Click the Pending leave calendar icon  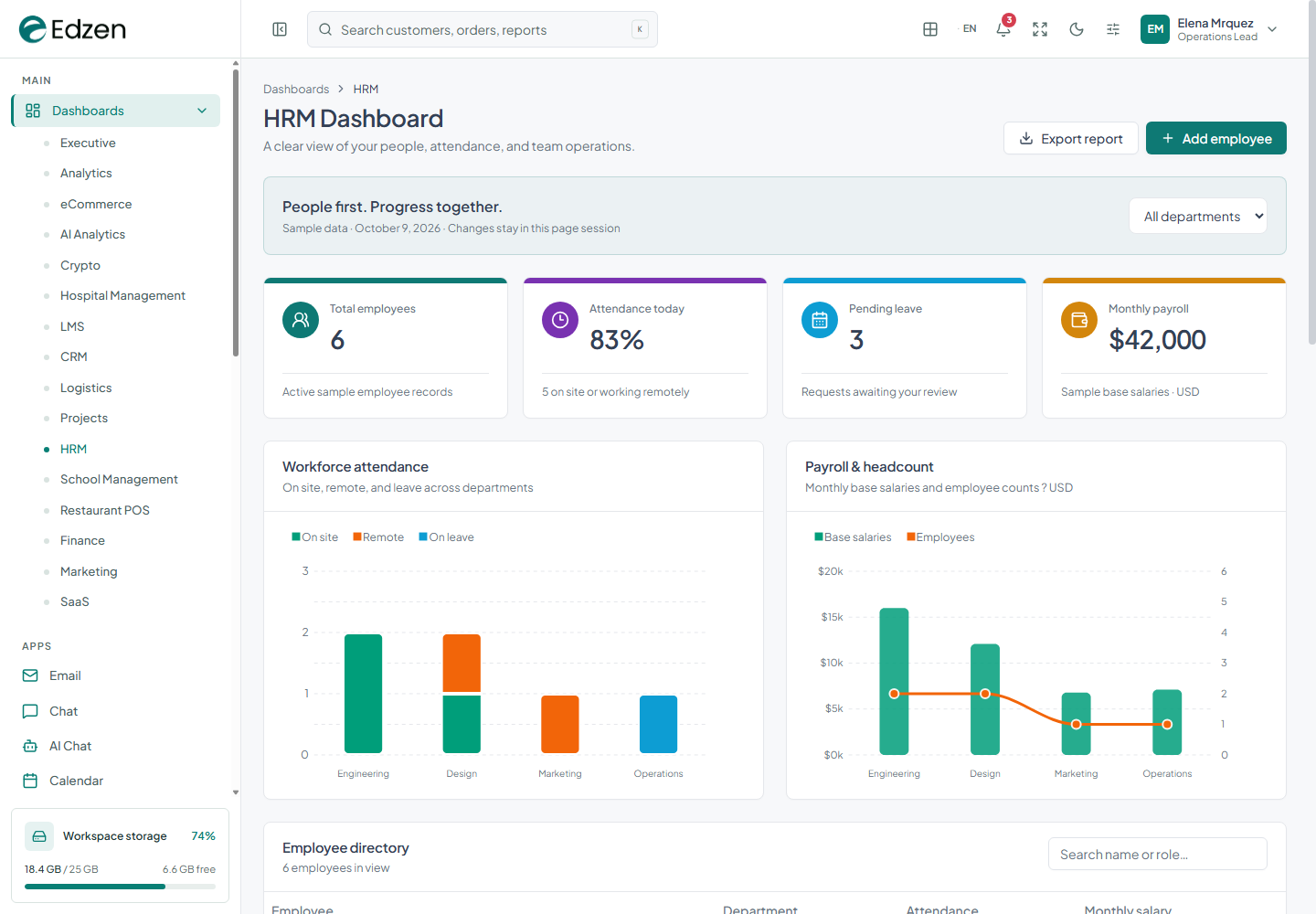tap(820, 320)
